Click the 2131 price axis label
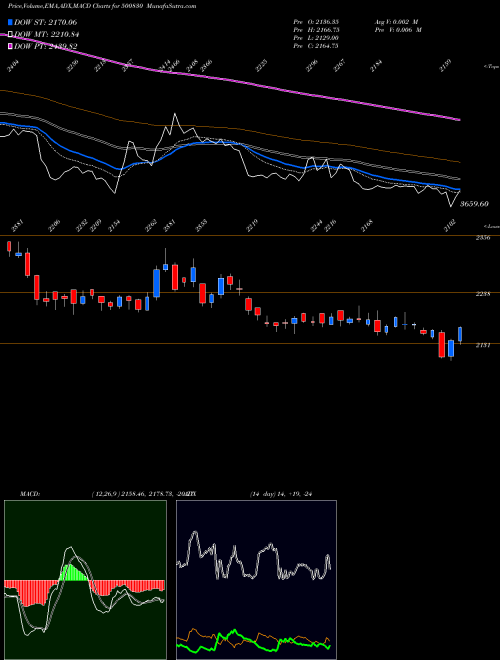This screenshot has height=660, width=500. click(x=482, y=346)
